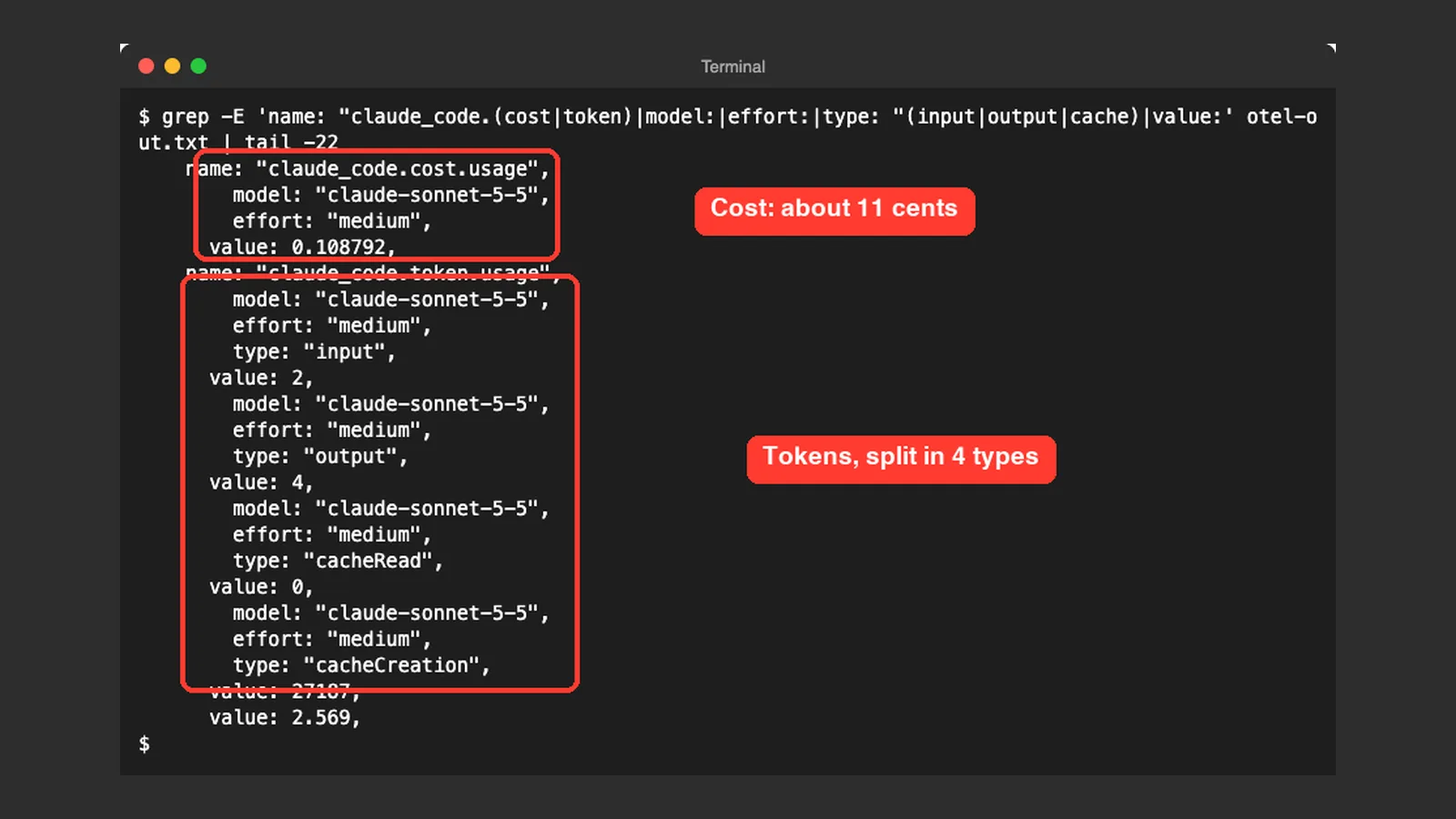
Task: Click the type "output" line
Action: click(320, 457)
